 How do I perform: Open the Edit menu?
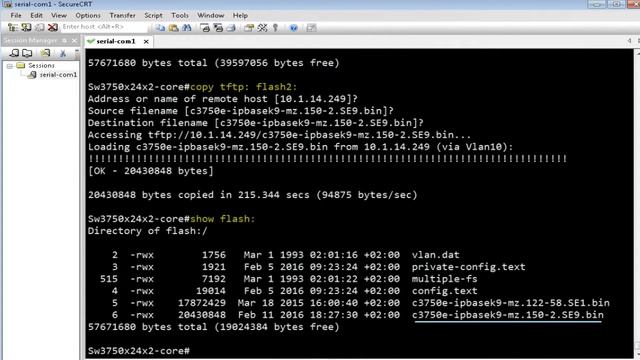36,15
